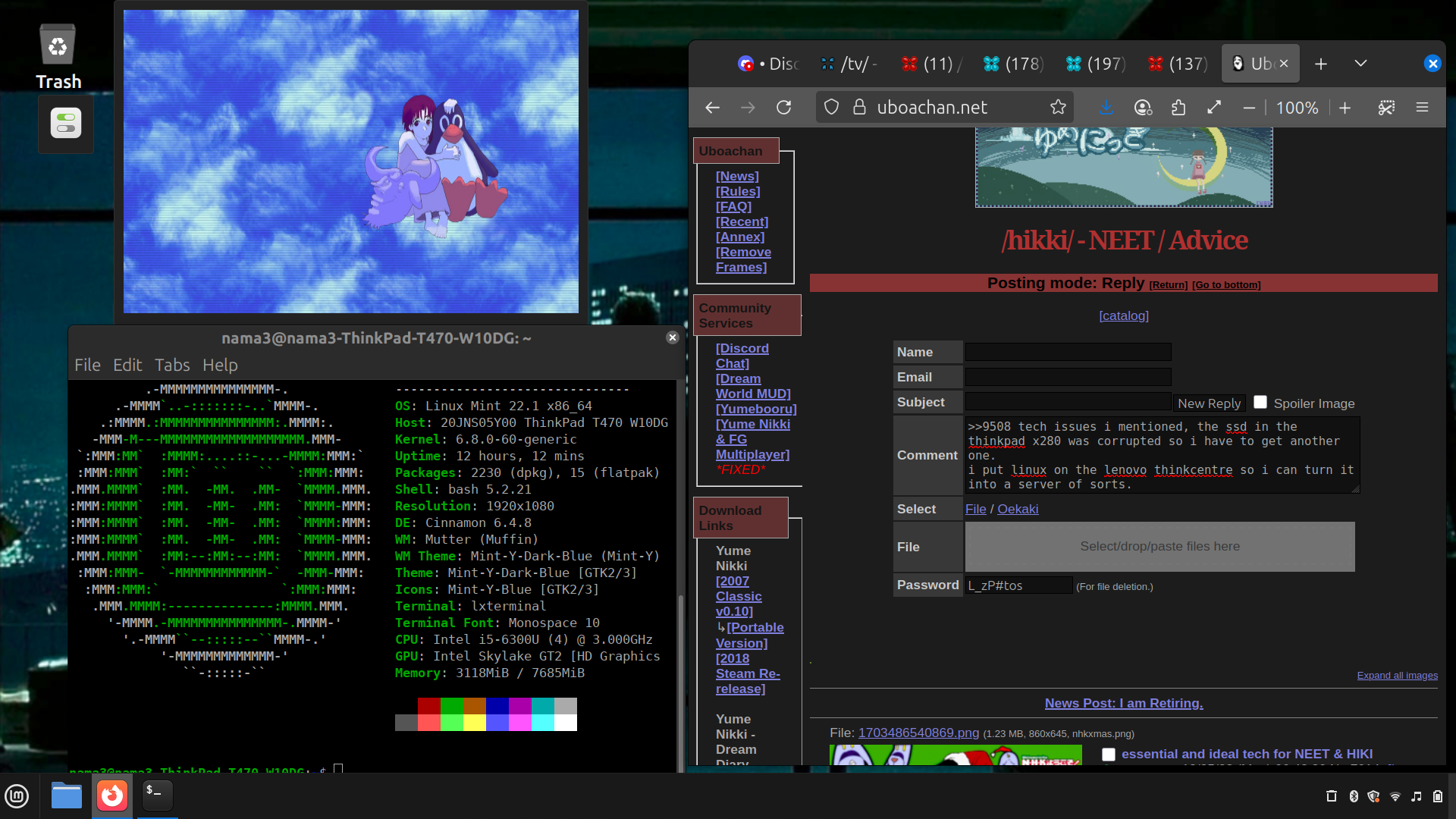Open the browser downloads panel
This screenshot has height=819, width=1456.
[1106, 108]
